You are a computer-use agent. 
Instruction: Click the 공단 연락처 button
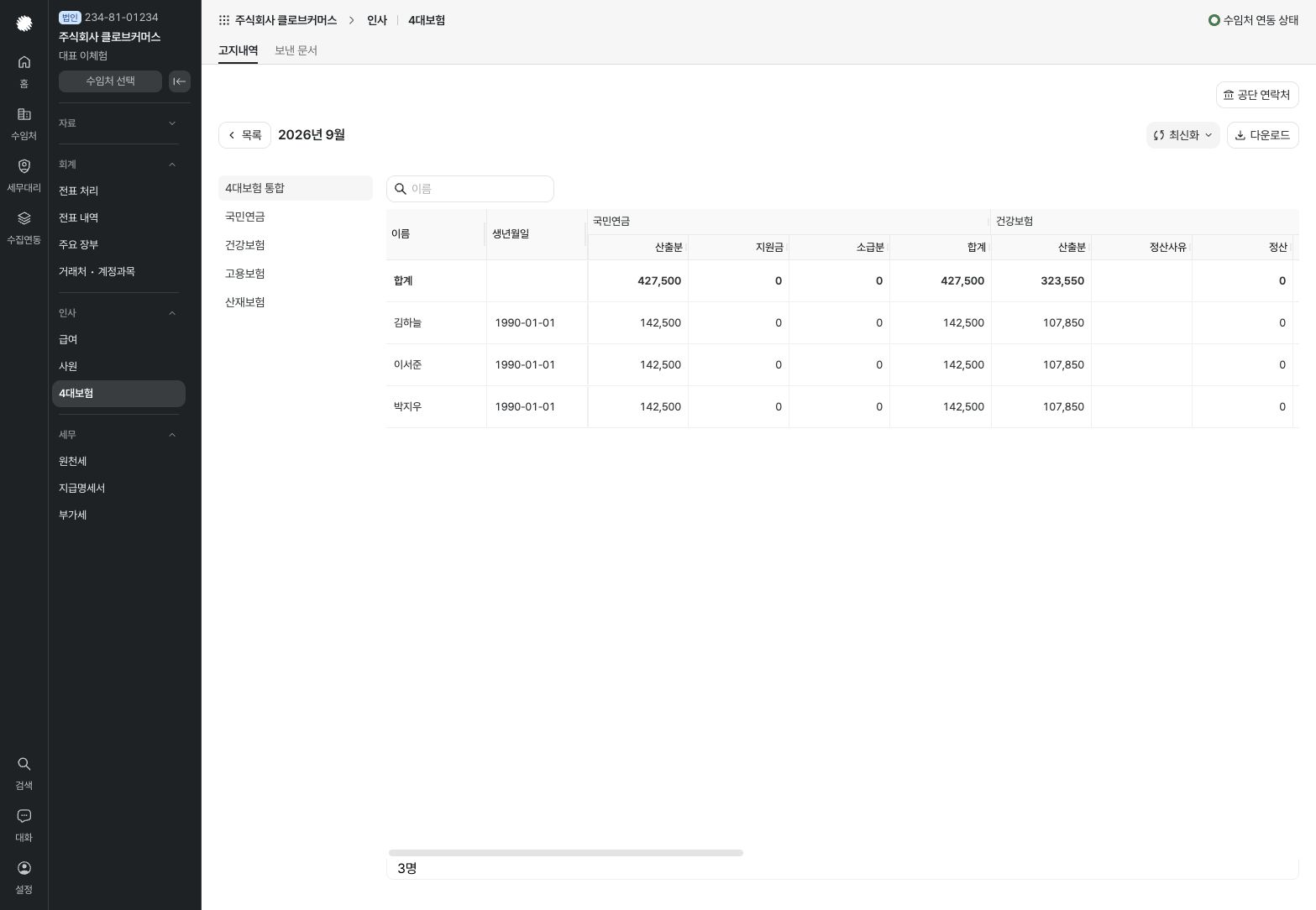click(x=1257, y=95)
